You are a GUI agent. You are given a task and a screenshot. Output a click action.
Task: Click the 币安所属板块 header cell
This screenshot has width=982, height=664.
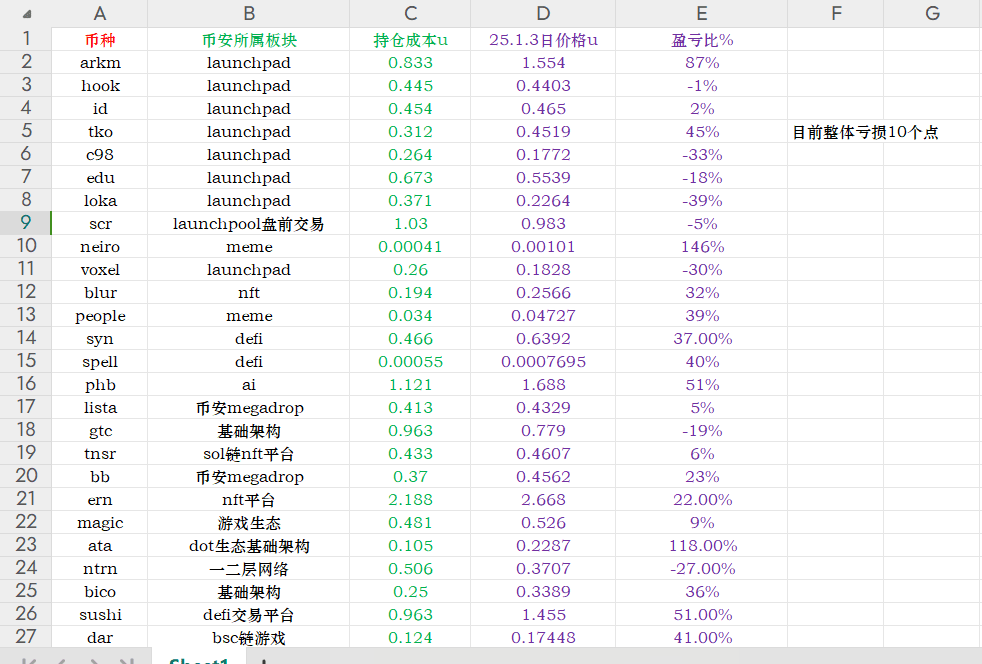tap(249, 39)
